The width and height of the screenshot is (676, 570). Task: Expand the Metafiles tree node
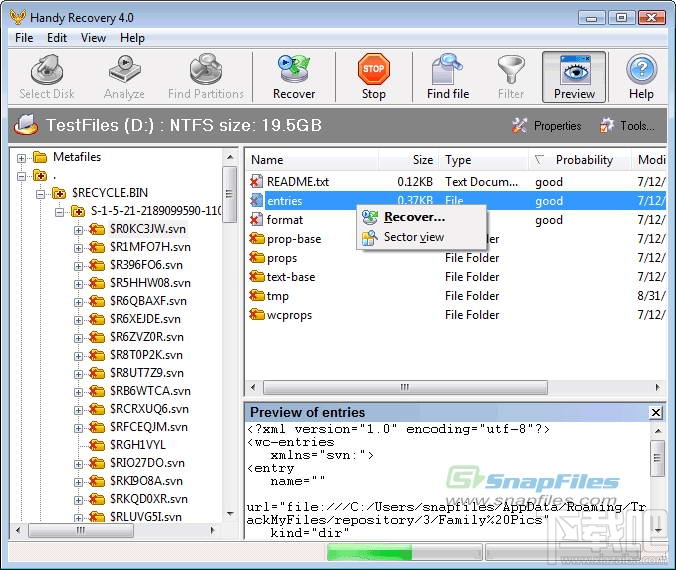point(21,158)
